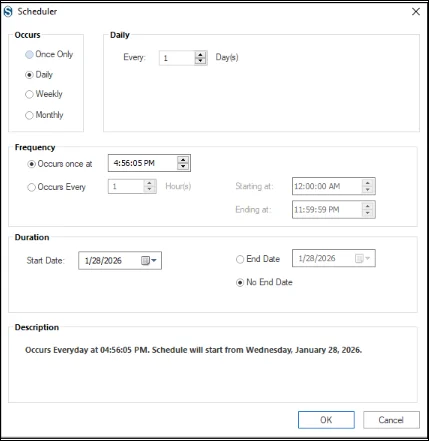The height and width of the screenshot is (441, 429).
Task: Open the Start Date calendar dropdown
Action: click(x=149, y=260)
